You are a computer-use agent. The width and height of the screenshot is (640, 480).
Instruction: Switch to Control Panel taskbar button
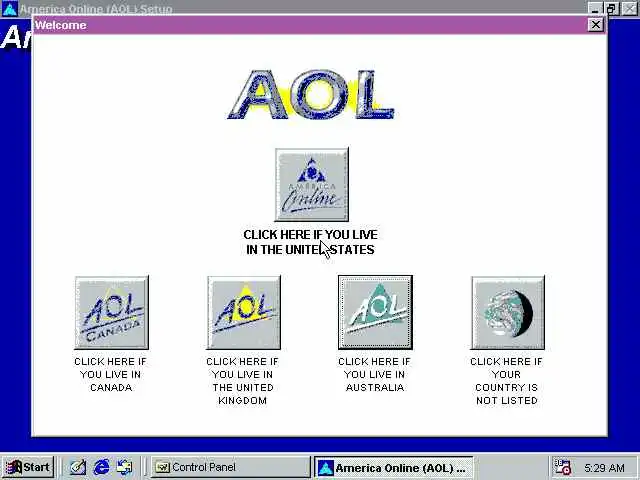click(231, 467)
